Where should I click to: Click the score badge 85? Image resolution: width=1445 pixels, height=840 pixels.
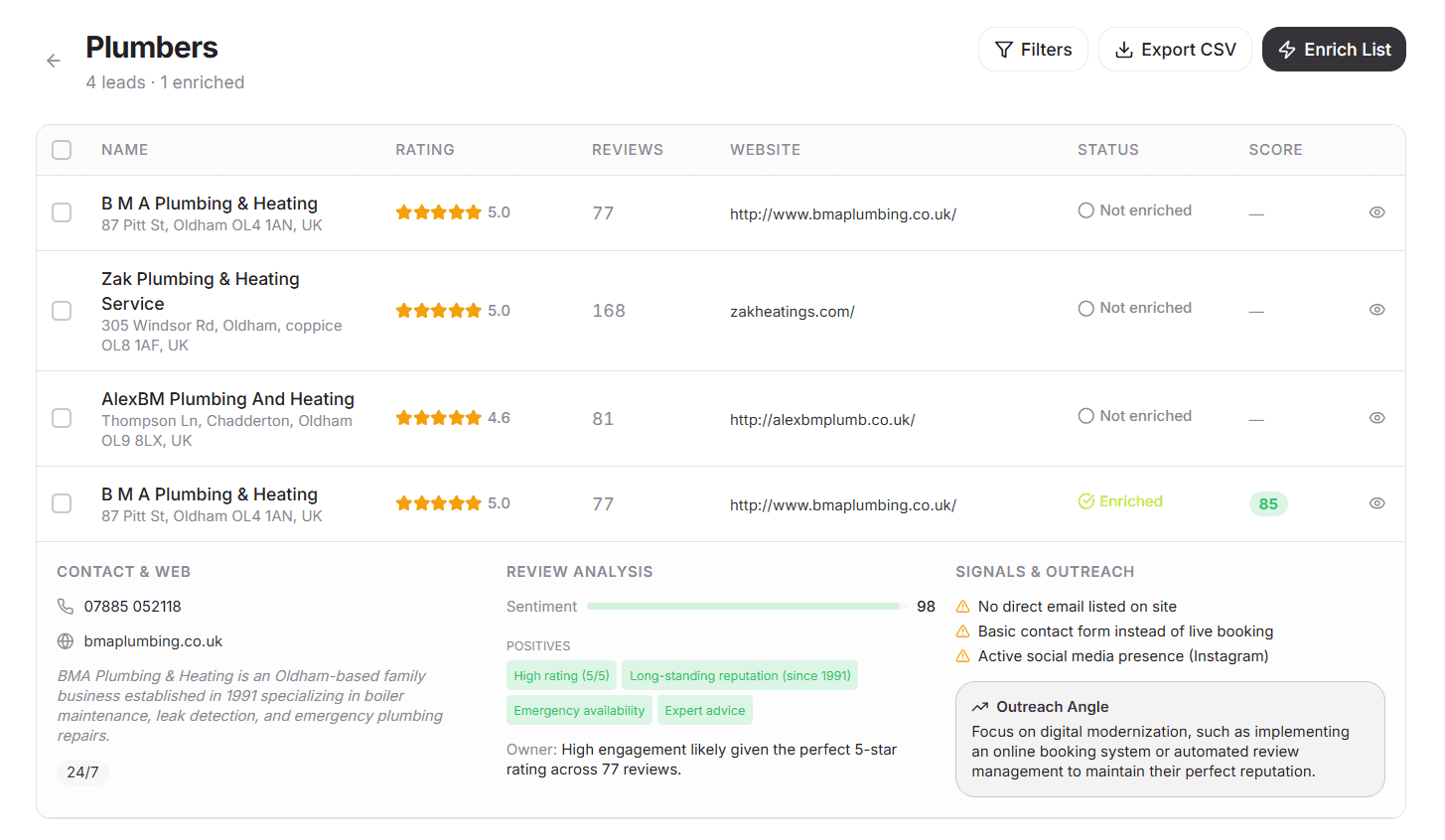pyautogui.click(x=1268, y=504)
